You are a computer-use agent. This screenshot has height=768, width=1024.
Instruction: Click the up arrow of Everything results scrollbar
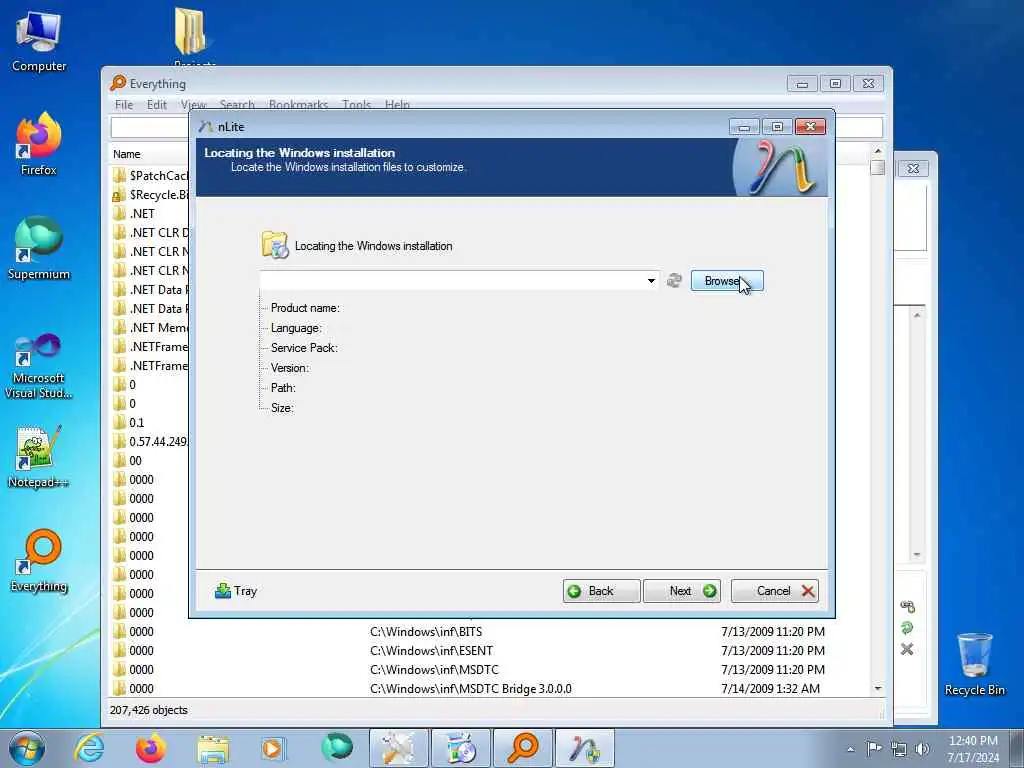pyautogui.click(x=878, y=151)
